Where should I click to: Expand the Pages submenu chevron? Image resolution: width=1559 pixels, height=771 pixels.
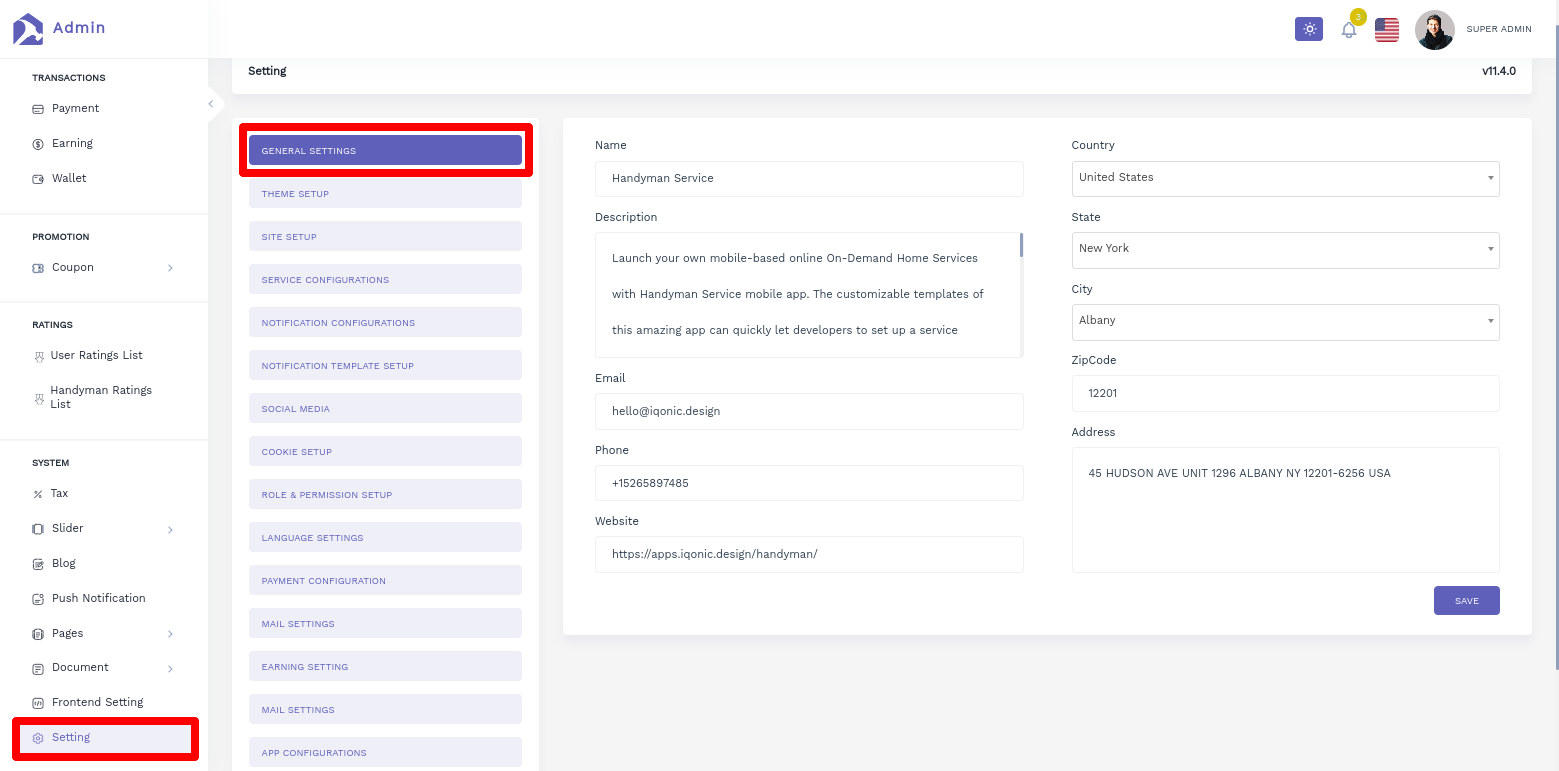pos(170,634)
